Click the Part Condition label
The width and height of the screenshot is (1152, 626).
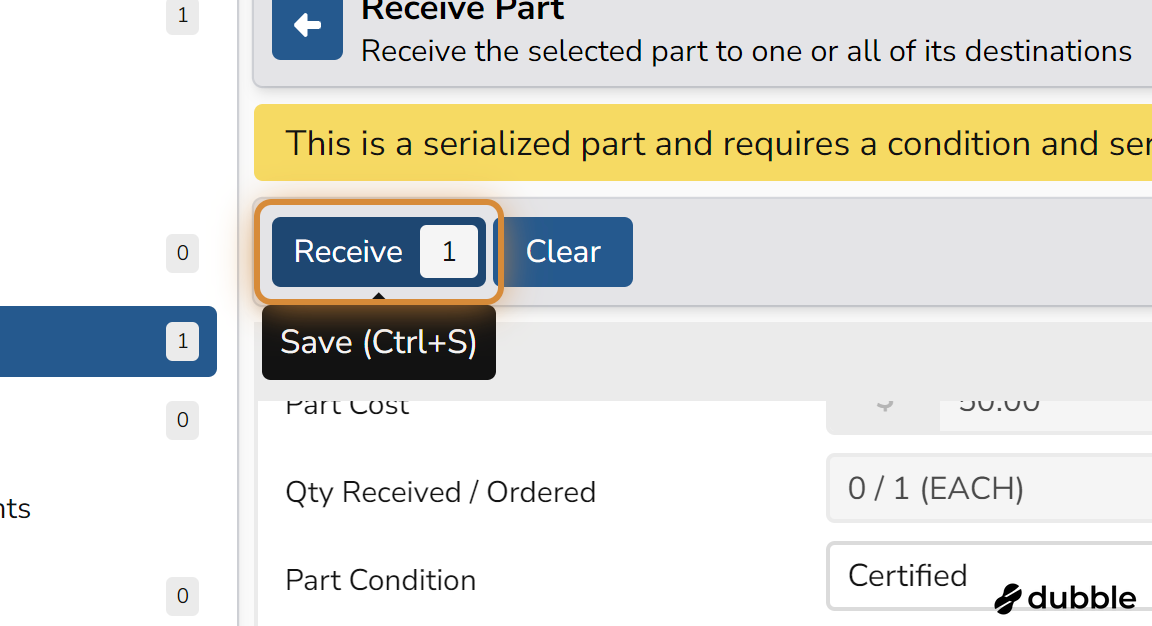381,580
